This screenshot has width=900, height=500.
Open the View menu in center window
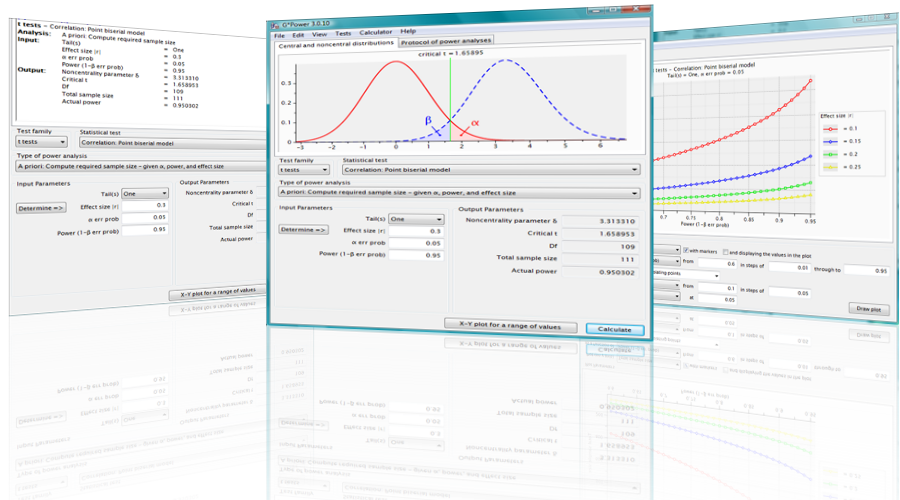click(319, 34)
